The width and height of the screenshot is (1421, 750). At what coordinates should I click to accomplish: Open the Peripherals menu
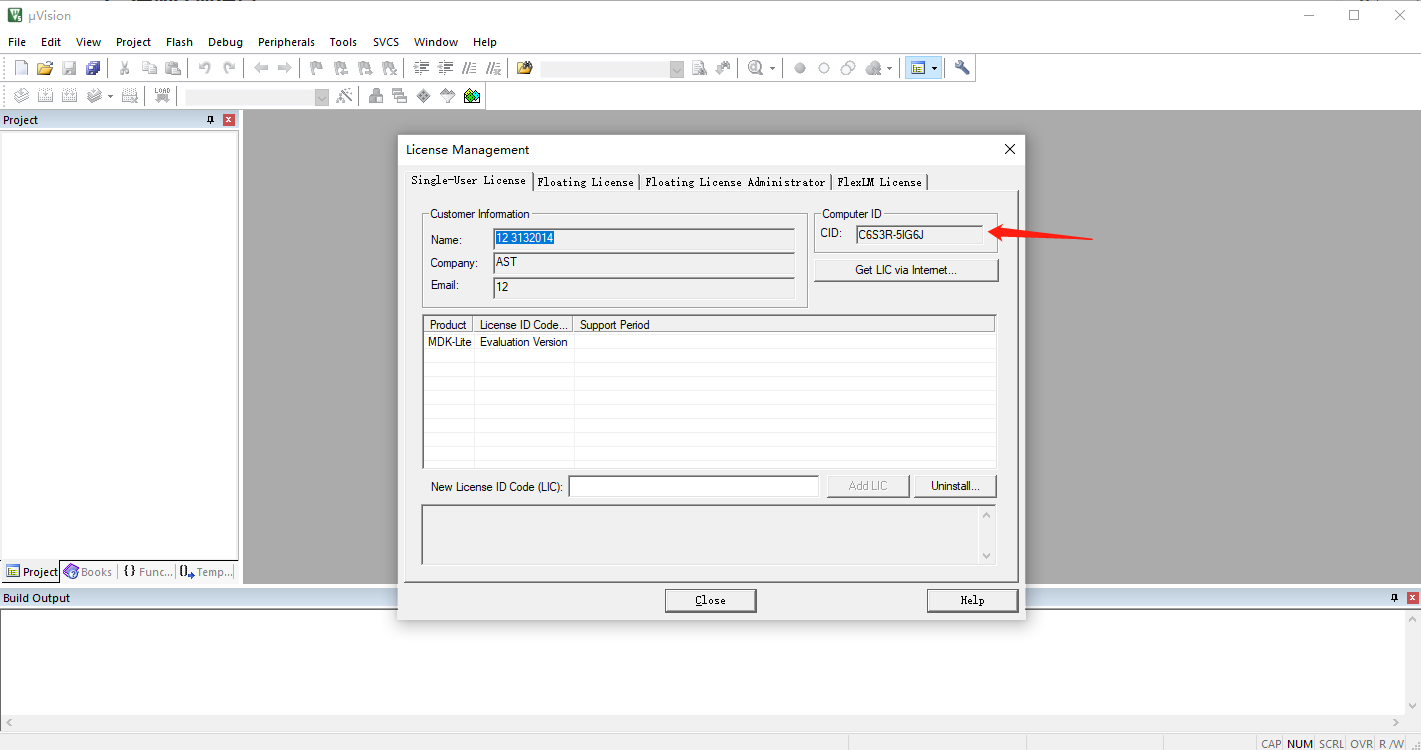pos(286,42)
